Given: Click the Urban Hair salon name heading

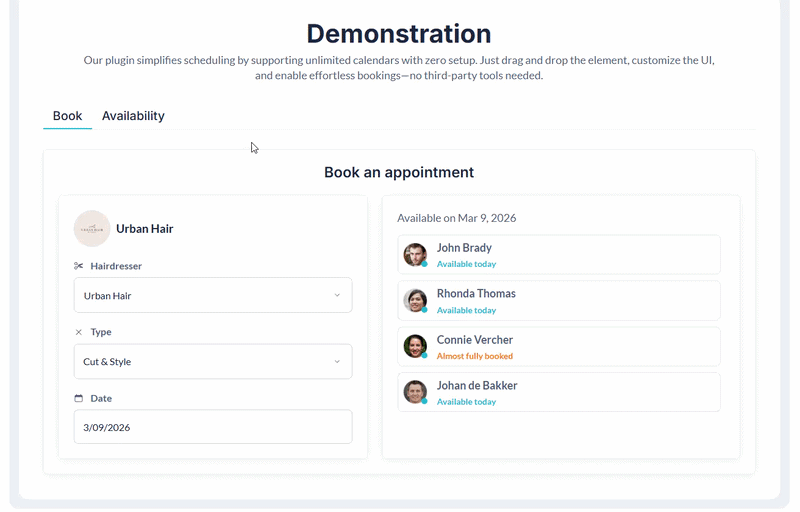Looking at the screenshot, I should pyautogui.click(x=145, y=229).
